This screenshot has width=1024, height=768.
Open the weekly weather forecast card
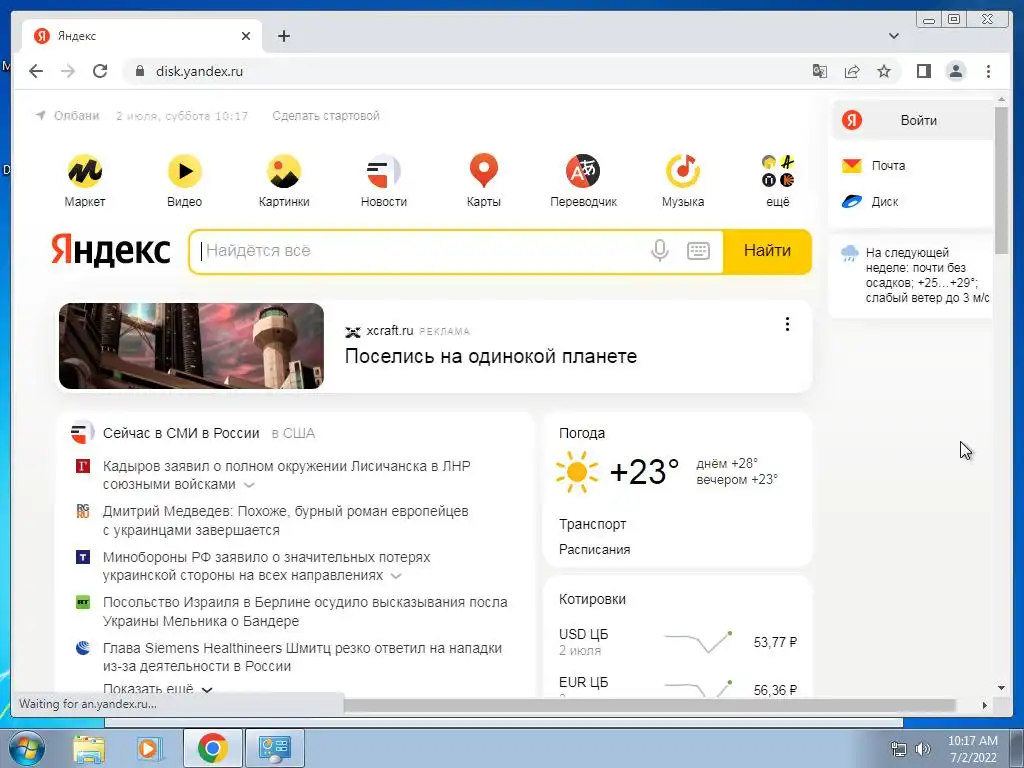point(912,275)
